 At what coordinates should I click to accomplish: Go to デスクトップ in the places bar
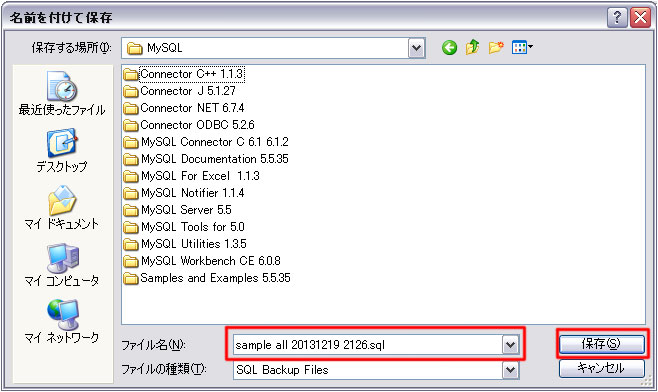click(62, 151)
